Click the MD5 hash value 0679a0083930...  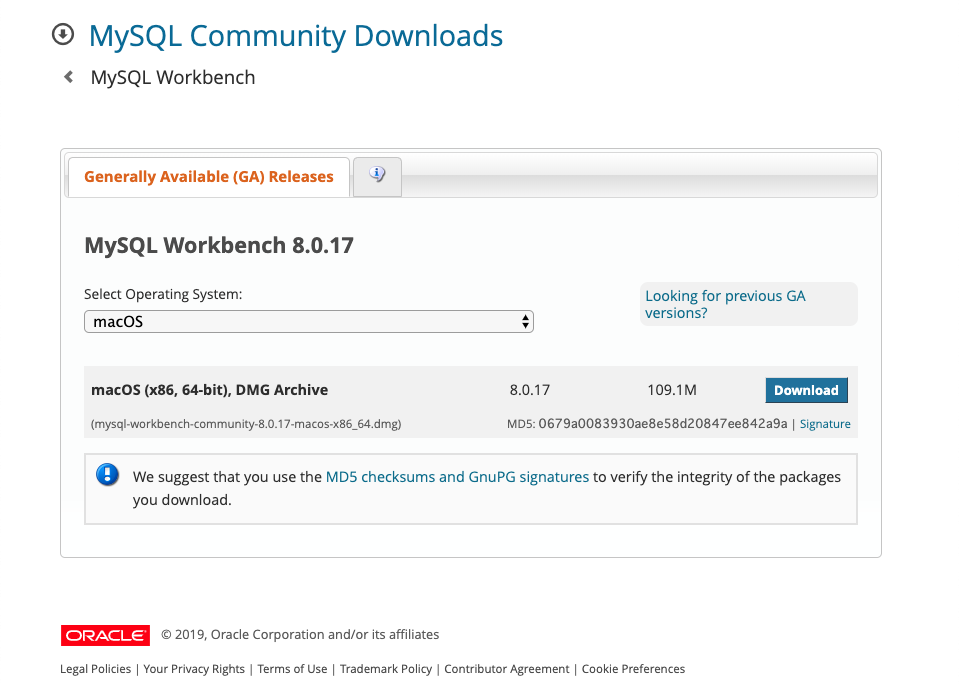(663, 424)
